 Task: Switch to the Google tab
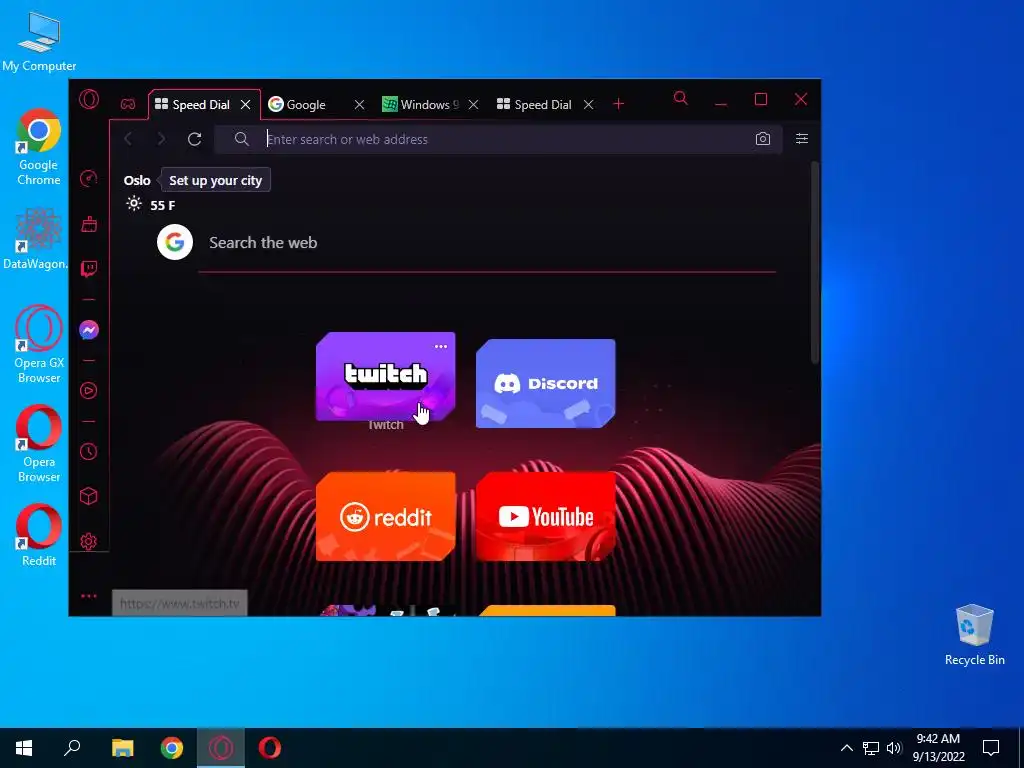point(306,104)
